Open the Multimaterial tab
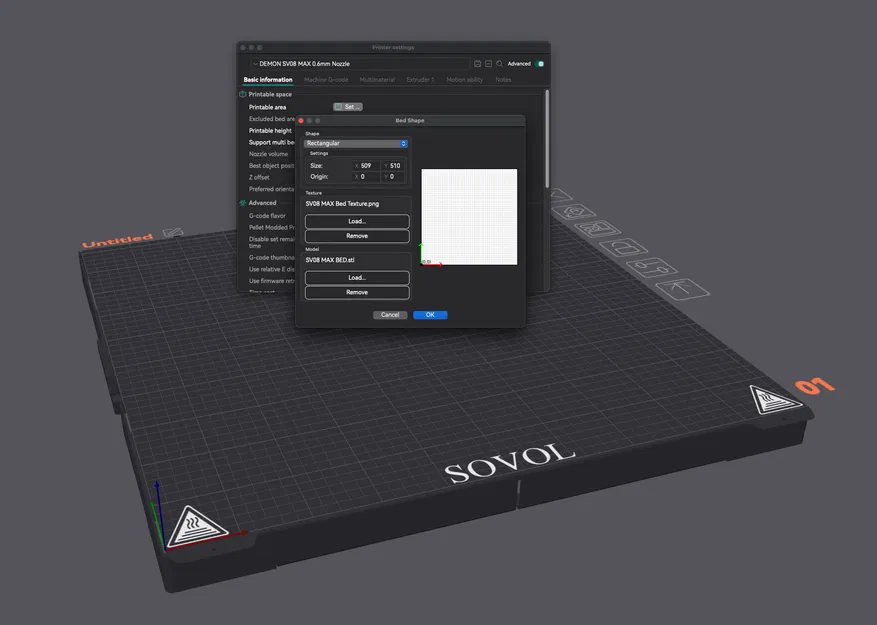877x625 pixels. pos(377,79)
